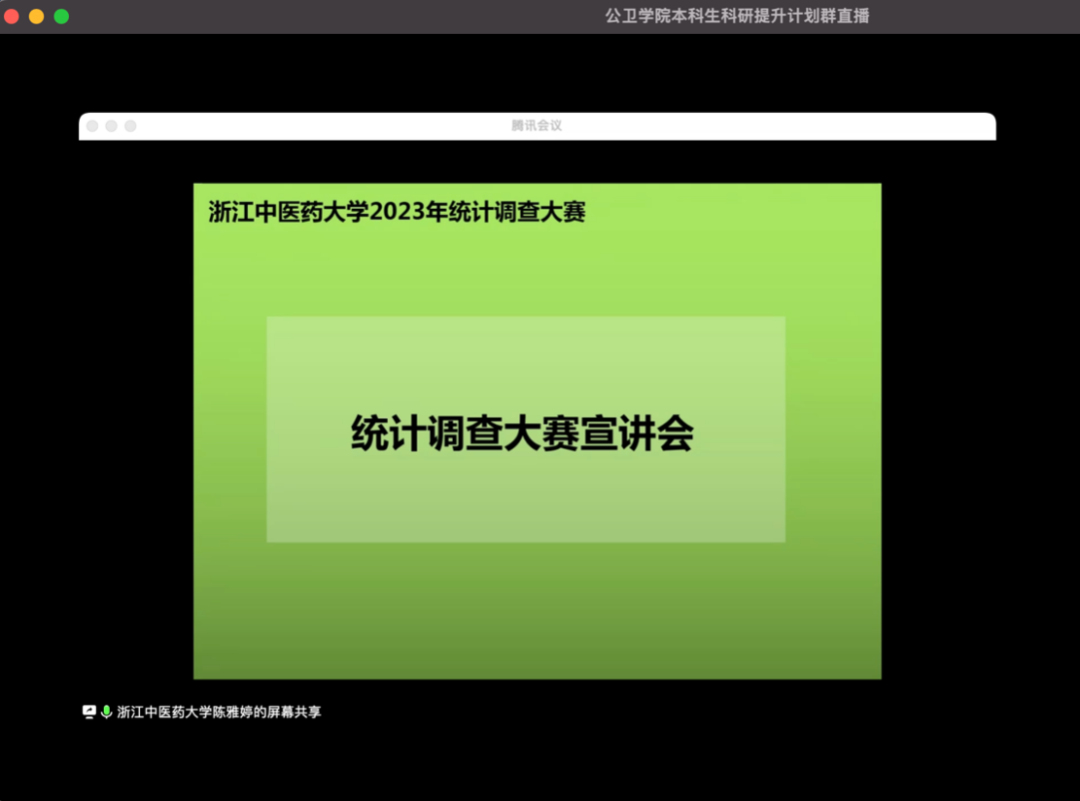The width and height of the screenshot is (1080, 801).
Task: Click the 公卫学院本科生科研提升计划群直播 window title
Action: [x=737, y=16]
